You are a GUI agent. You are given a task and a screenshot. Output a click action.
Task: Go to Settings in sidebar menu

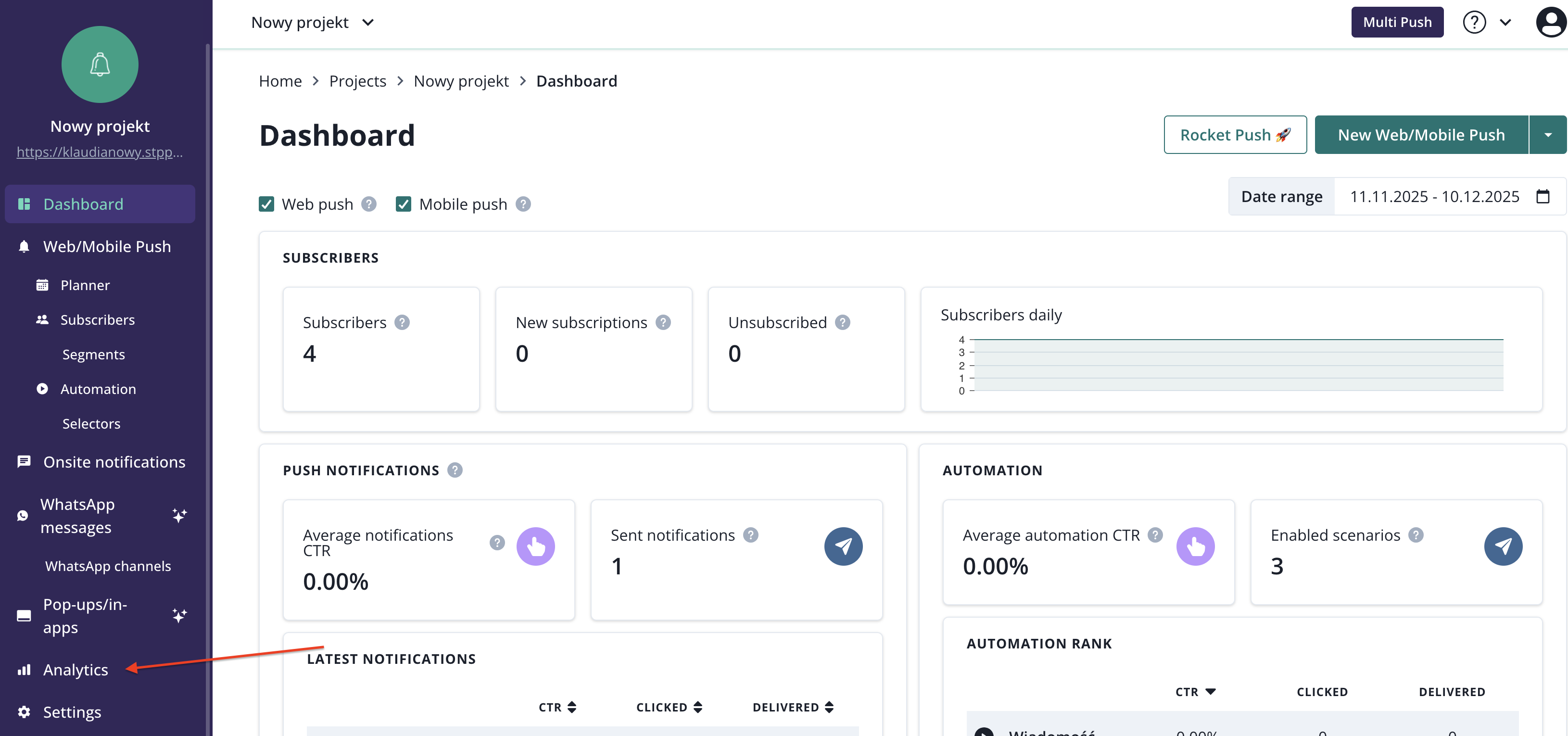click(72, 712)
